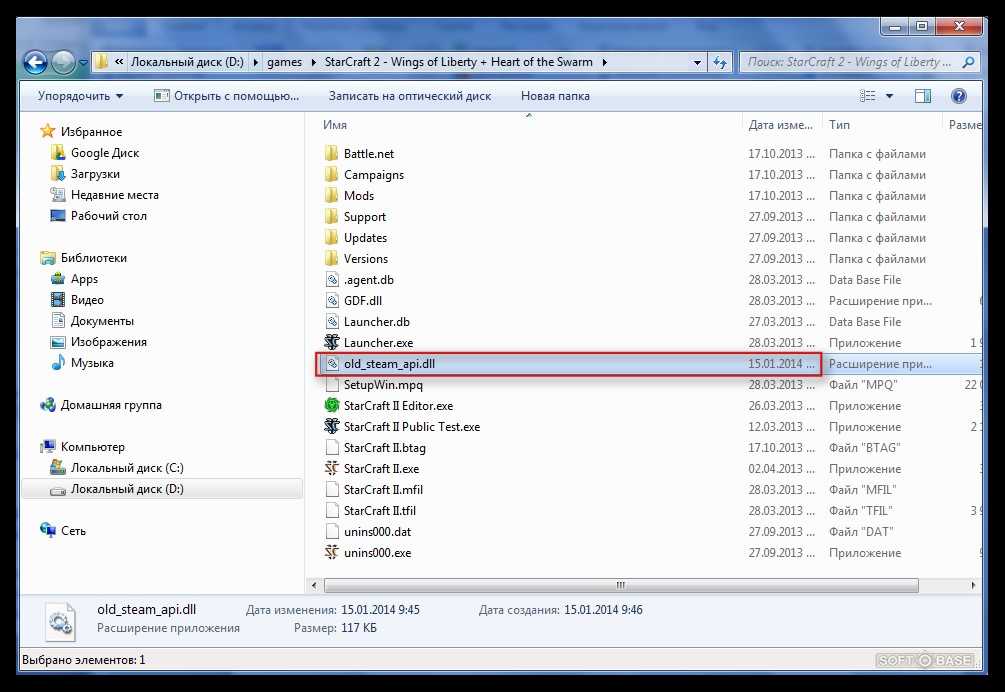Open the Документы library
The height and width of the screenshot is (692, 1005).
pyautogui.click(x=102, y=321)
